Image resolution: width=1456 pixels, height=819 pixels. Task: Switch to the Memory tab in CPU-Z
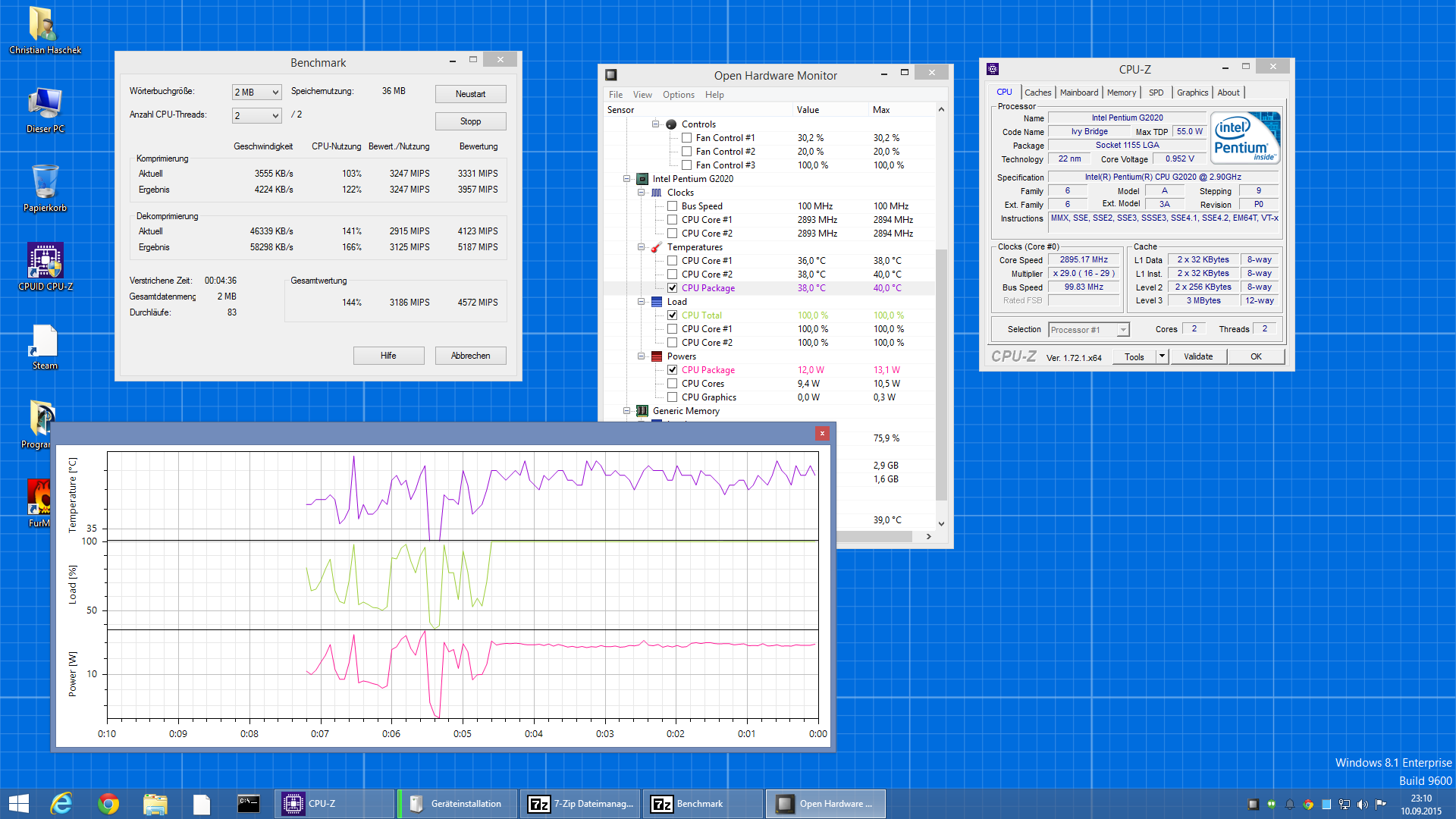coord(1121,93)
